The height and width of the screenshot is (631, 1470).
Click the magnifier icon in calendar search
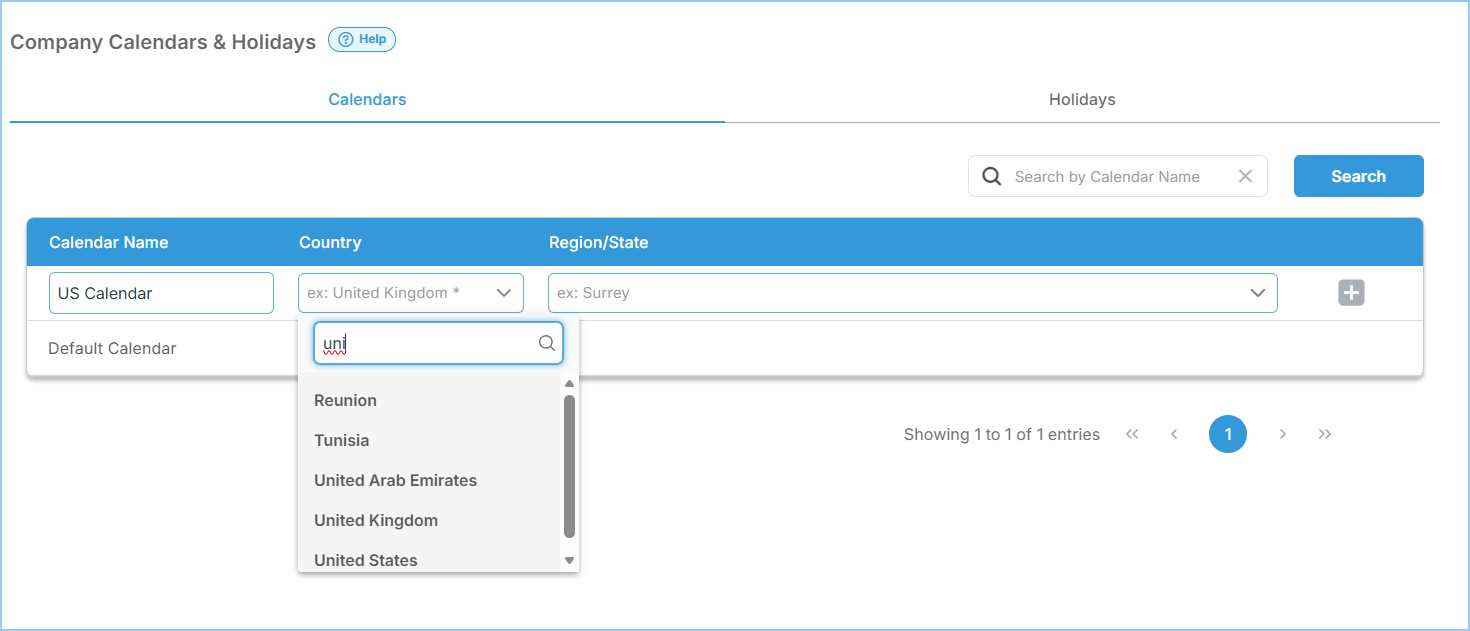point(991,176)
